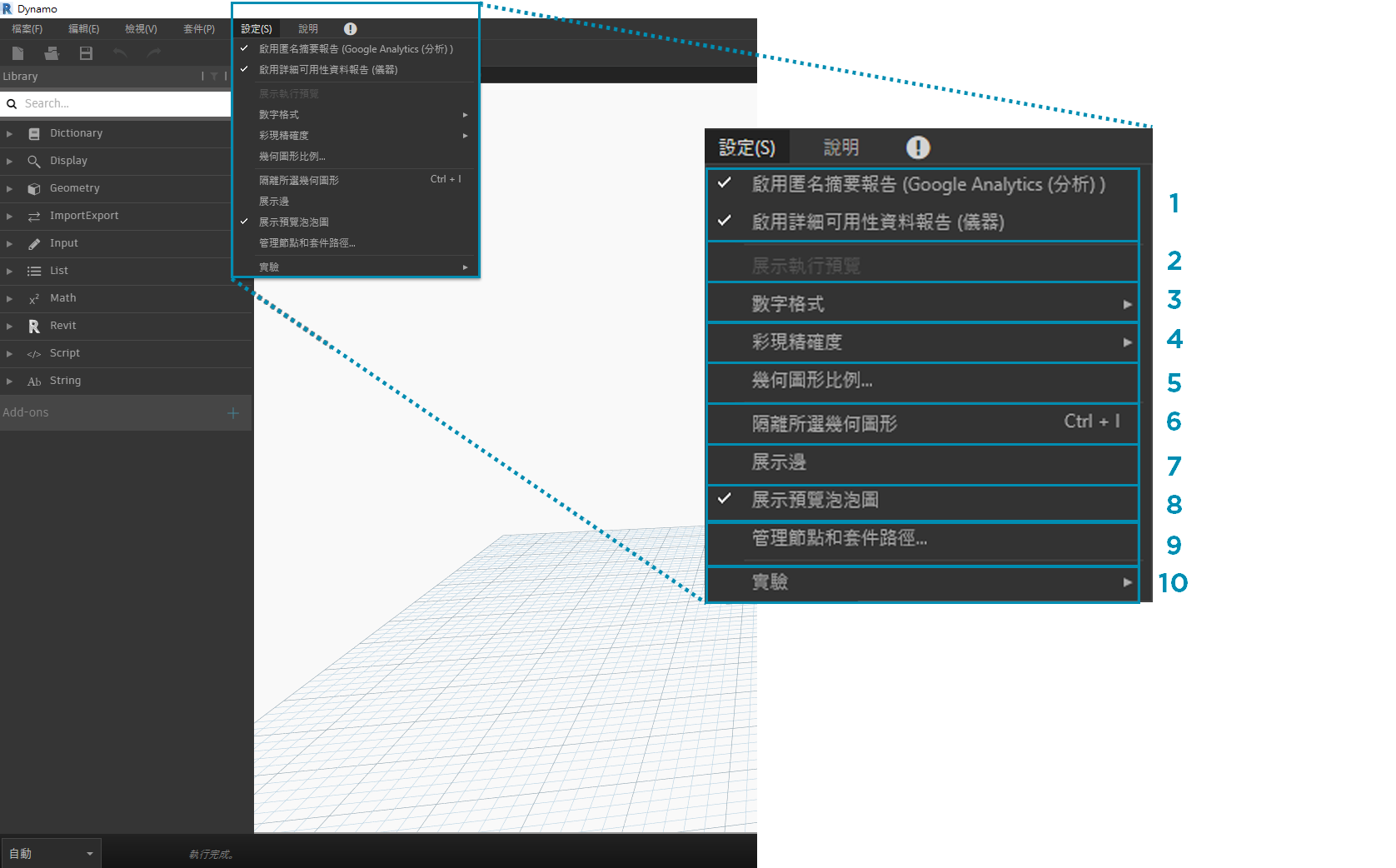Viewport: 1396px width, 868px height.
Task: Click the Geometry cube icon
Action: [34, 188]
